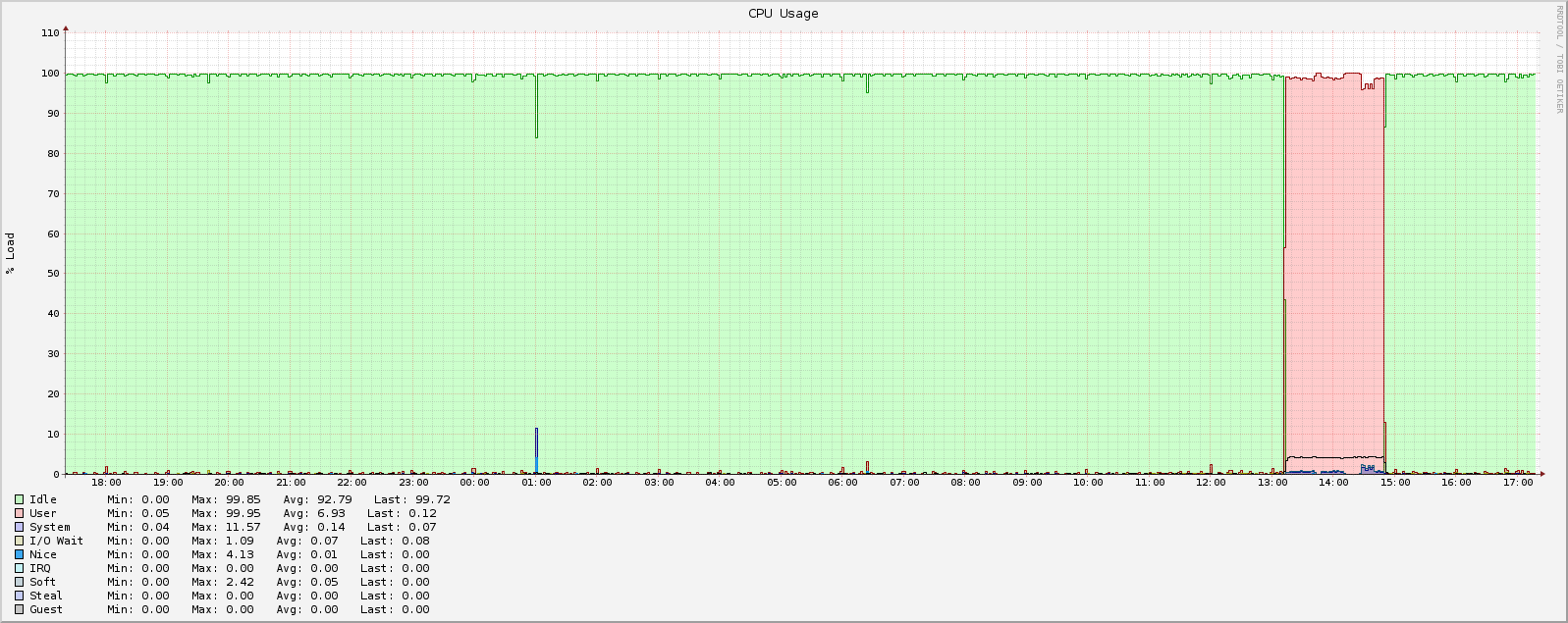Click the green Idle legend swatch
Viewport: 1568px width, 623px height.
tap(19, 499)
